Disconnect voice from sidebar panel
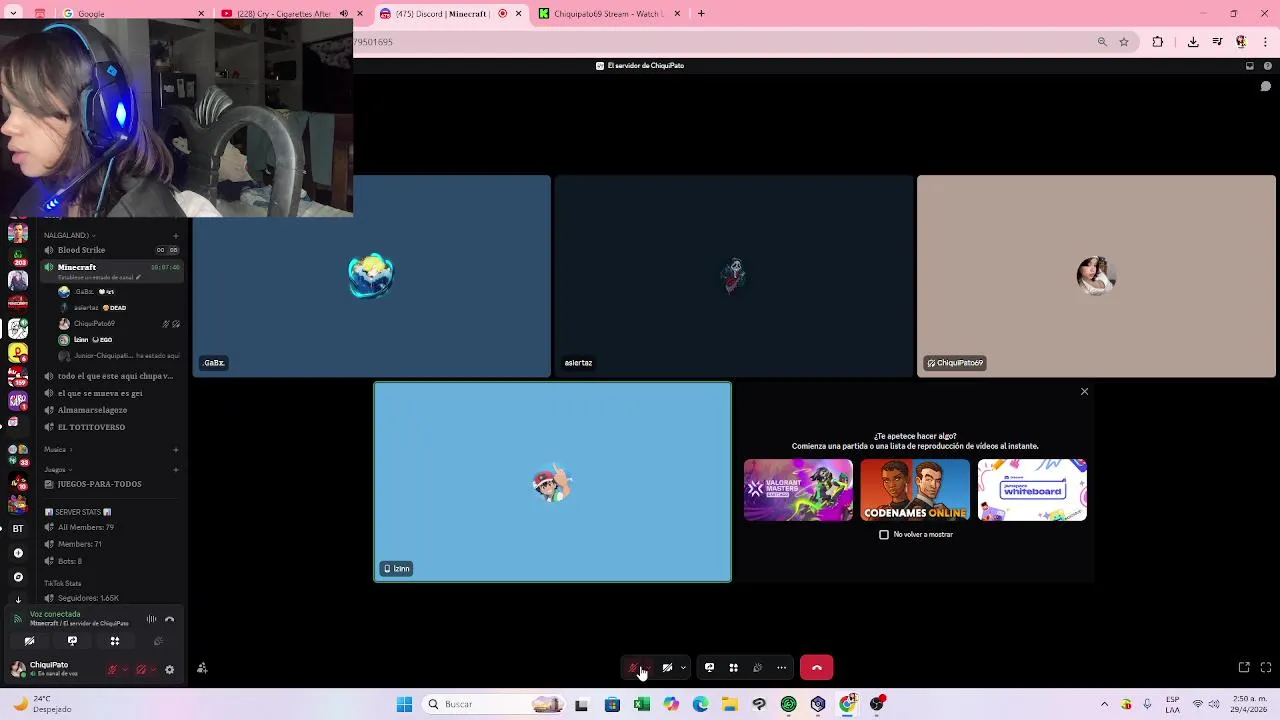 point(169,619)
